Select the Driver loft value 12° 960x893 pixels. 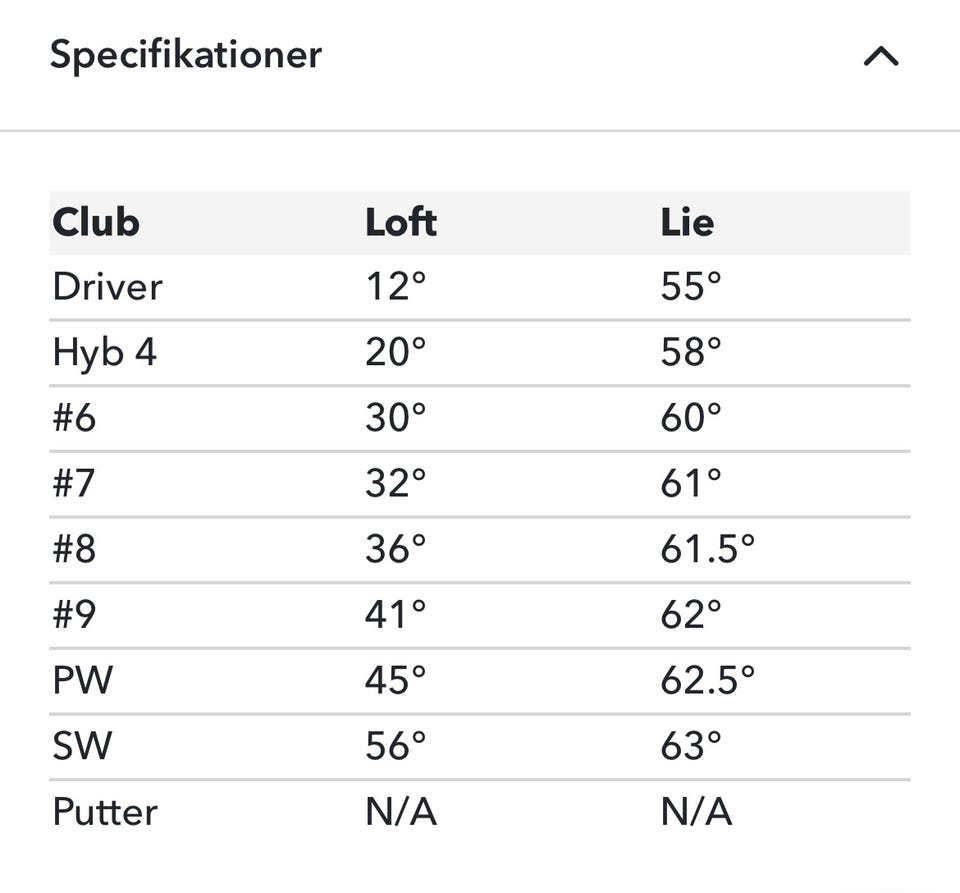click(x=396, y=286)
